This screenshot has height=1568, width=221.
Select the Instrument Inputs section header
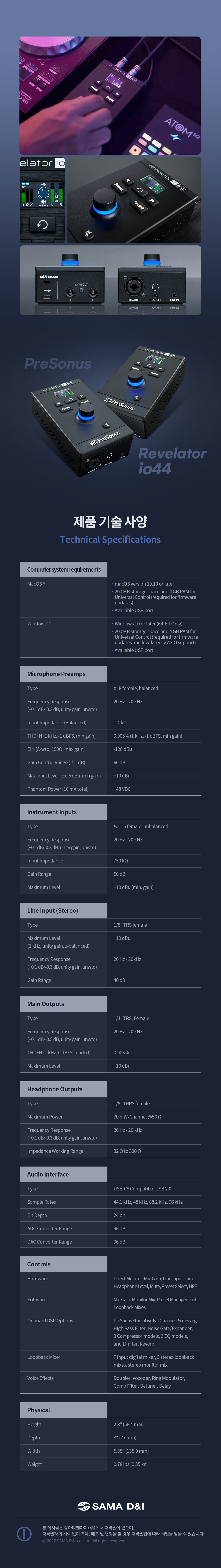(x=52, y=812)
